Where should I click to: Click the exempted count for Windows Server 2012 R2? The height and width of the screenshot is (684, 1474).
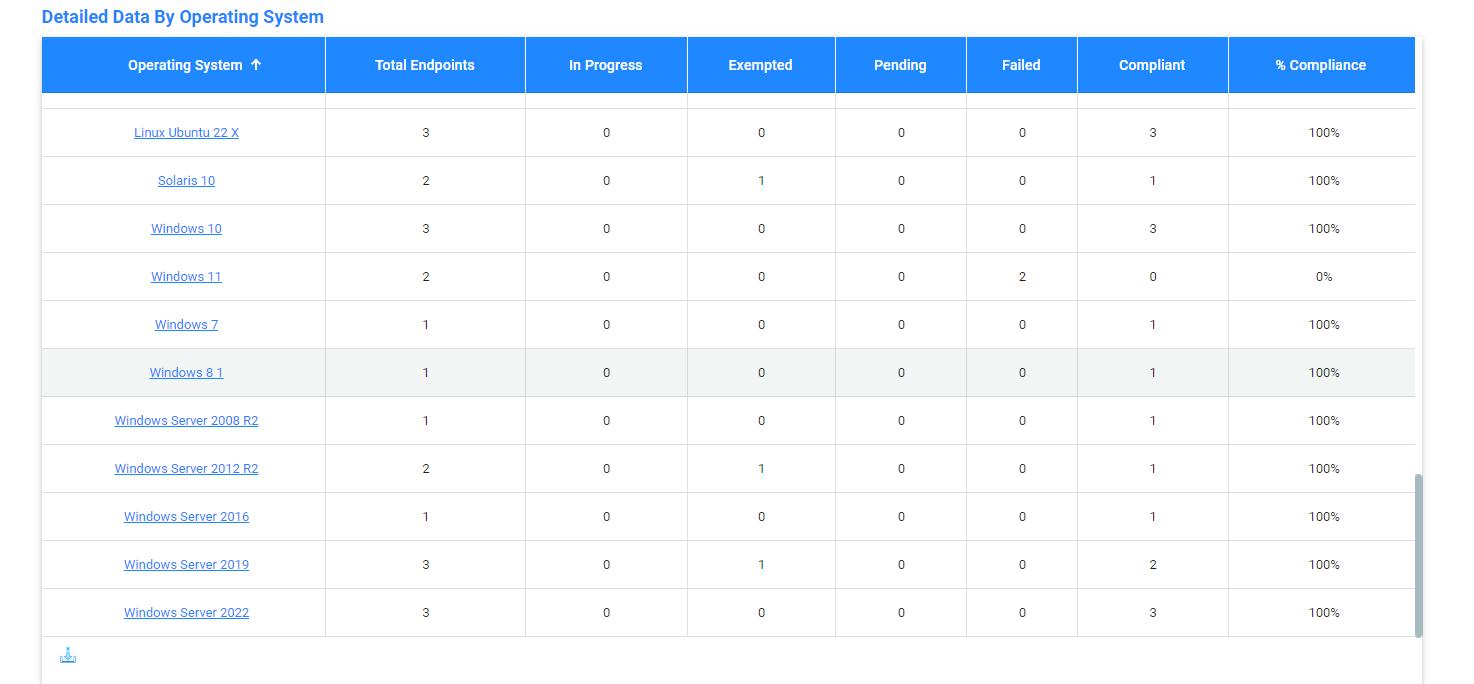760,468
